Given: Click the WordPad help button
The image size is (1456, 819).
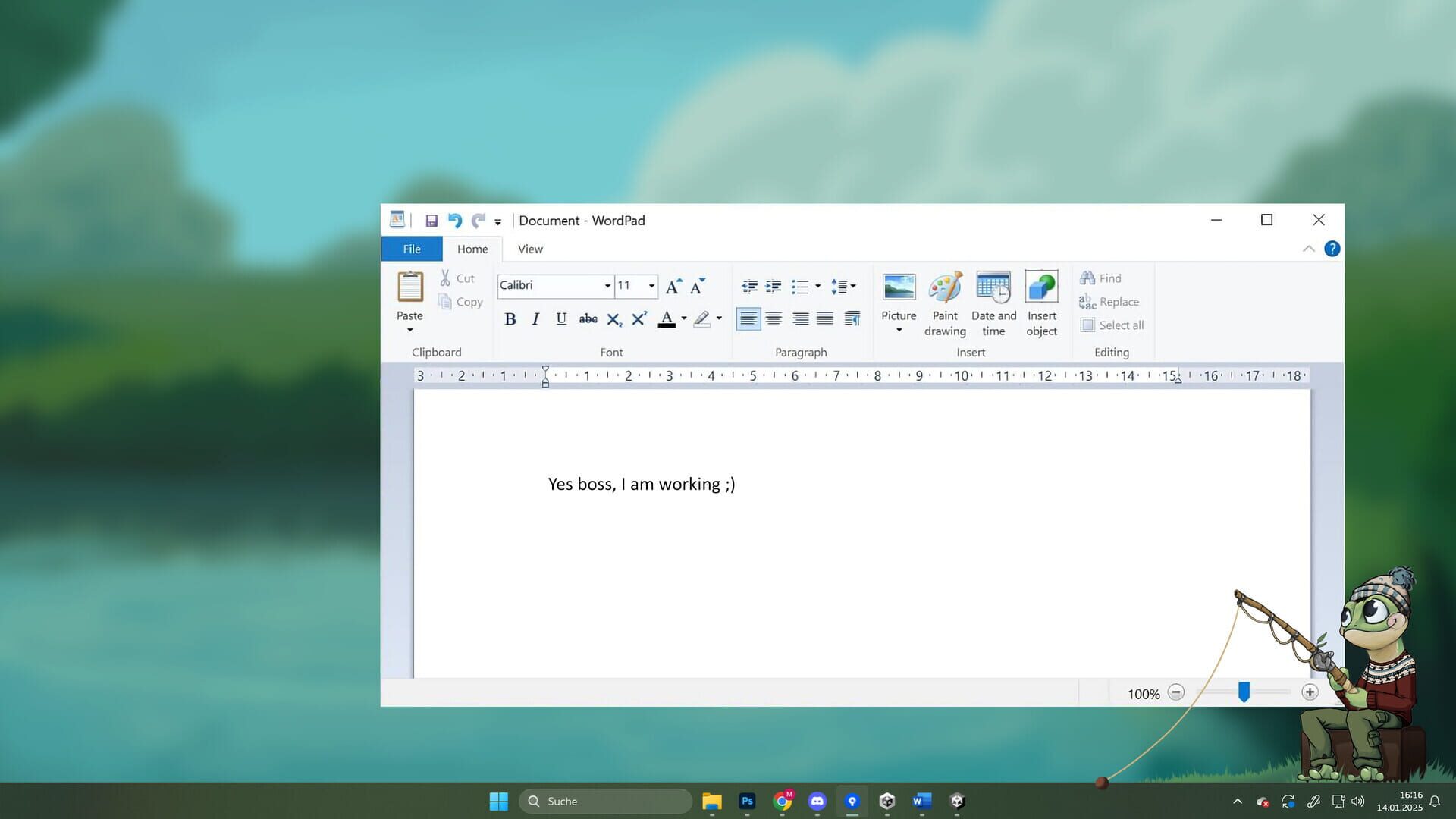Looking at the screenshot, I should [x=1332, y=248].
